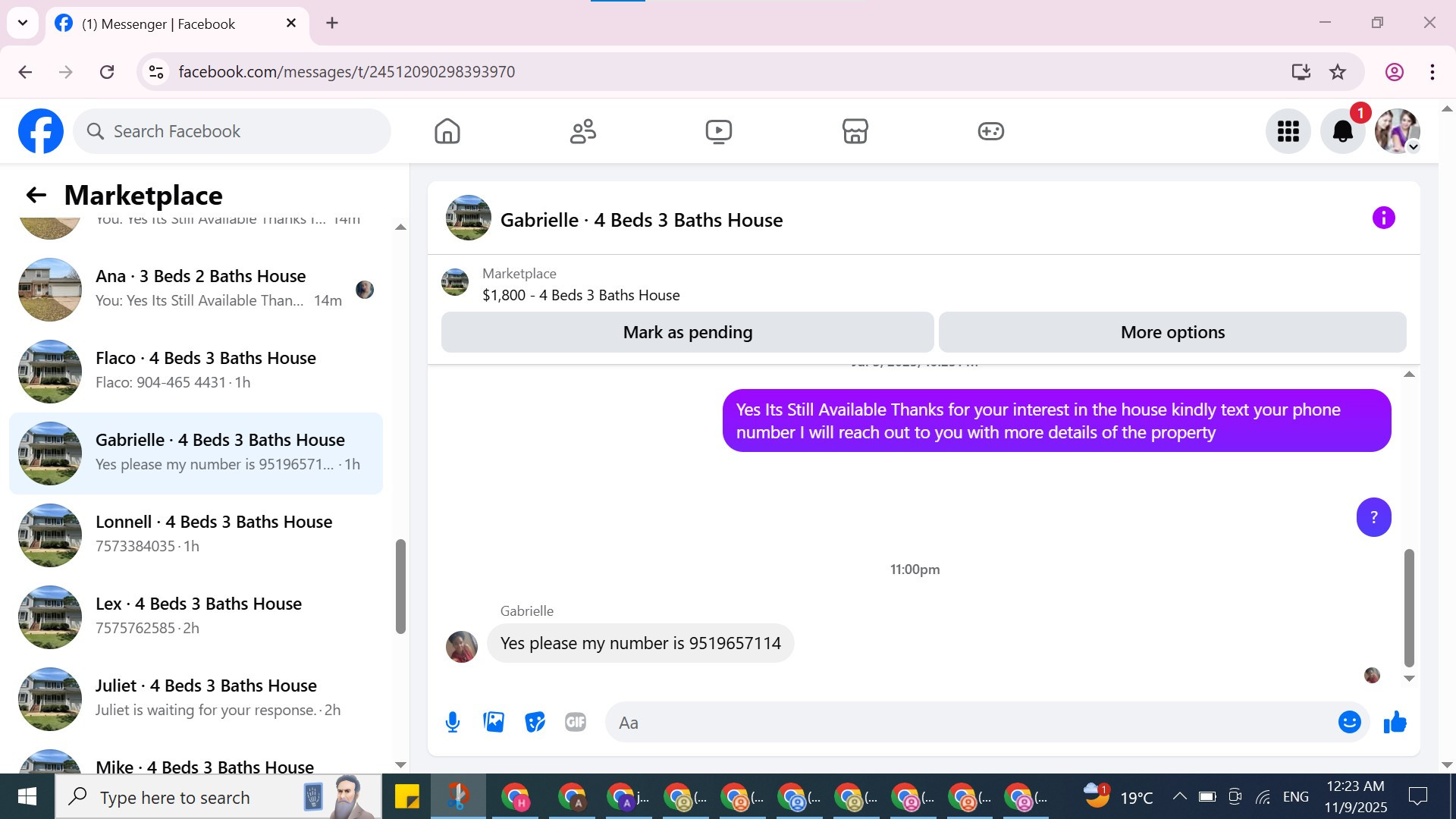This screenshot has width=1456, height=819.
Task: Open conversation information icon
Action: [x=1383, y=218]
